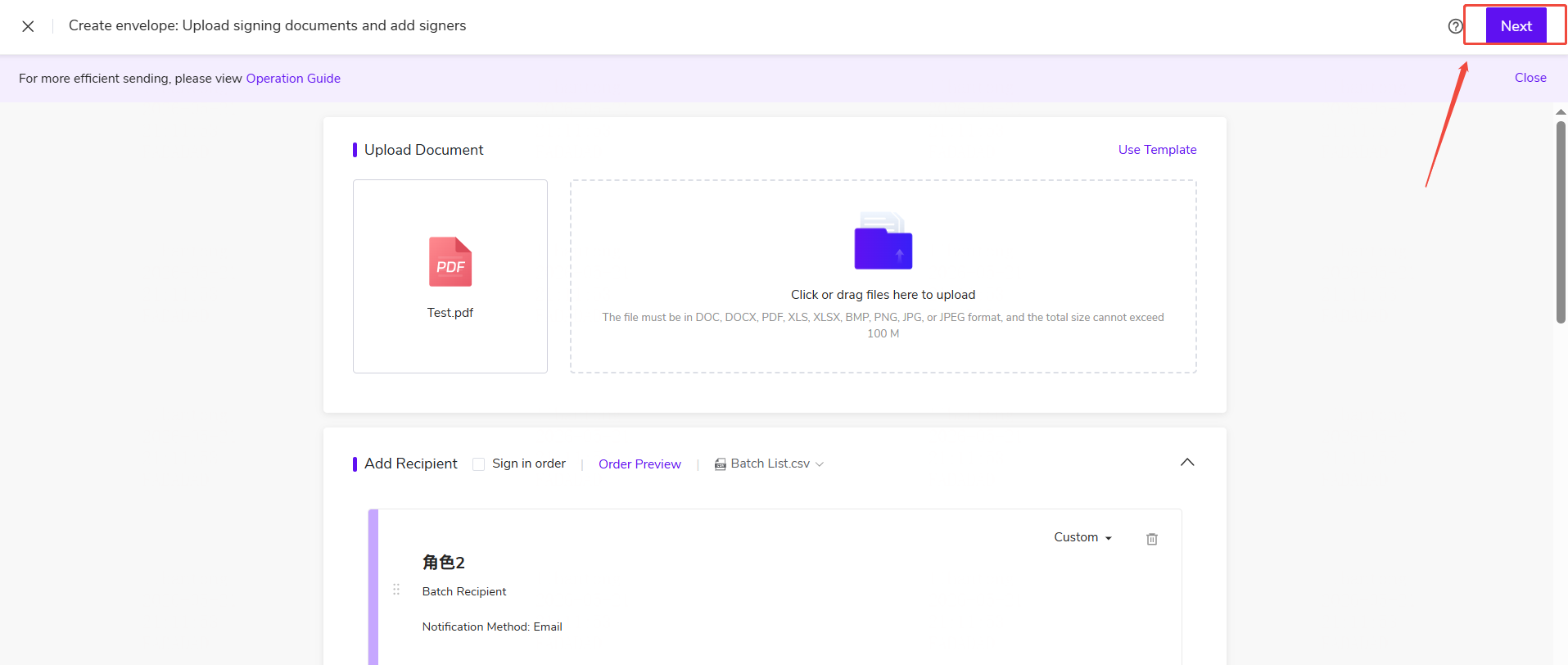1568x665 pixels.
Task: Click the Next button
Action: click(1516, 25)
